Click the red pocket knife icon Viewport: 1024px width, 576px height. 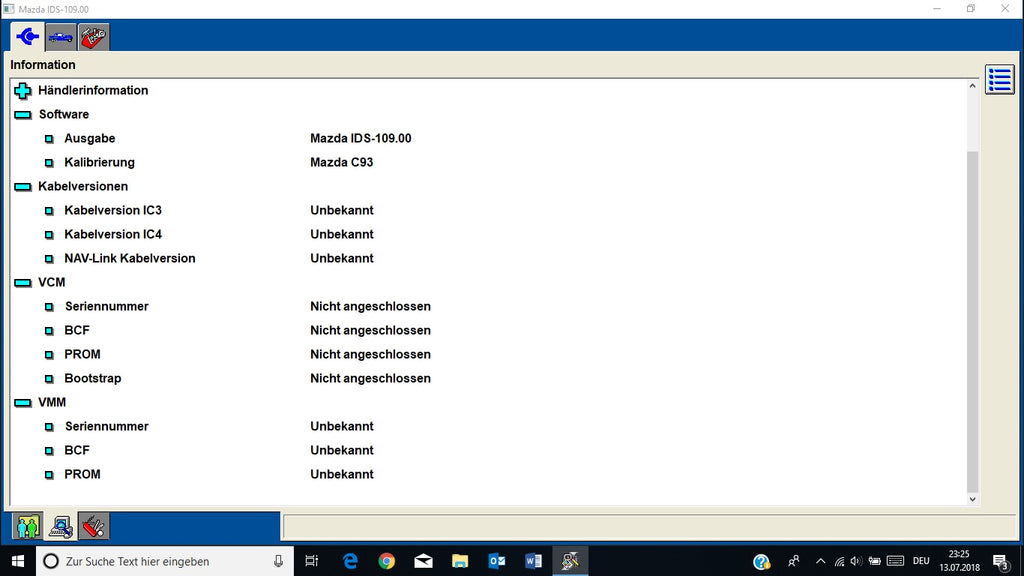click(x=93, y=526)
